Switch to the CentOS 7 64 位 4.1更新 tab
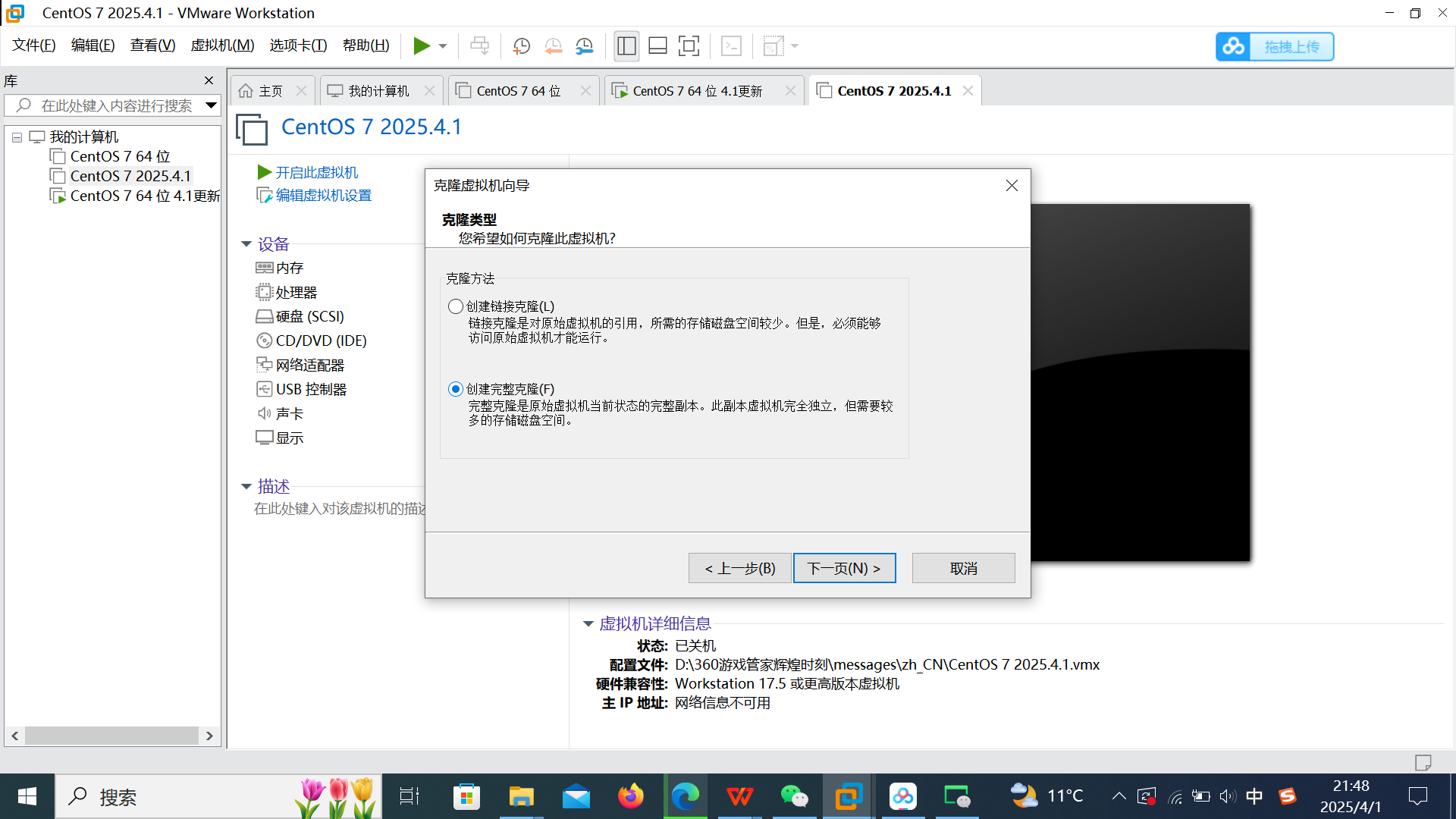The height and width of the screenshot is (819, 1456). (697, 91)
